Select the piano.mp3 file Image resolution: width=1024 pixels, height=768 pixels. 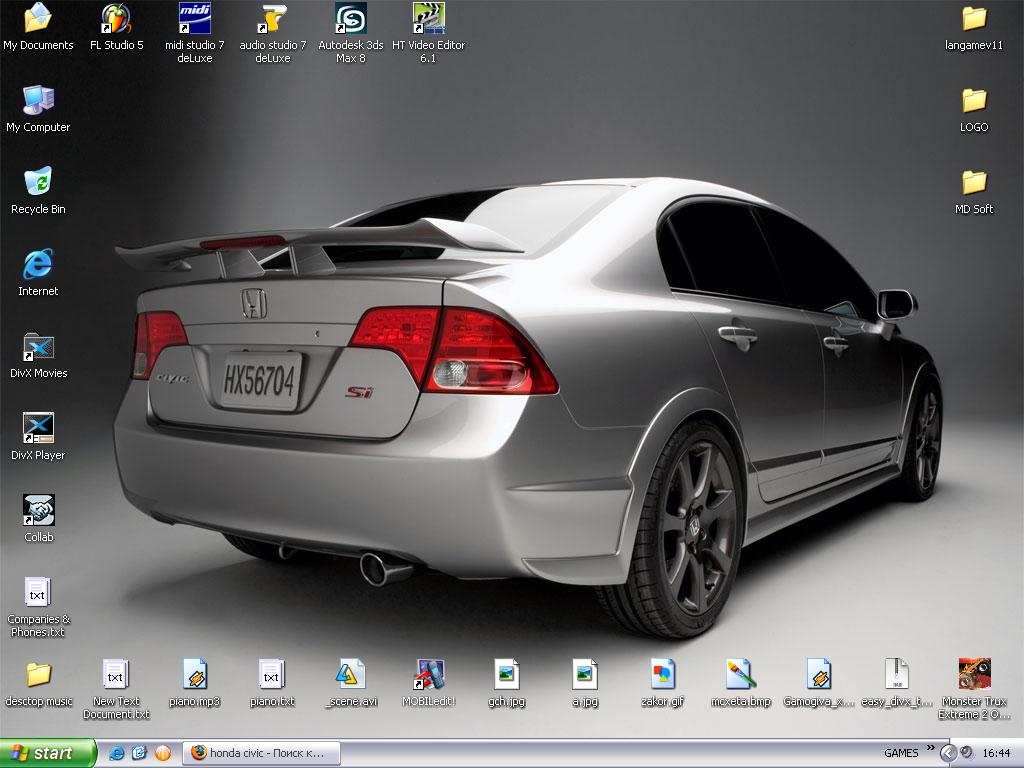coord(194,675)
